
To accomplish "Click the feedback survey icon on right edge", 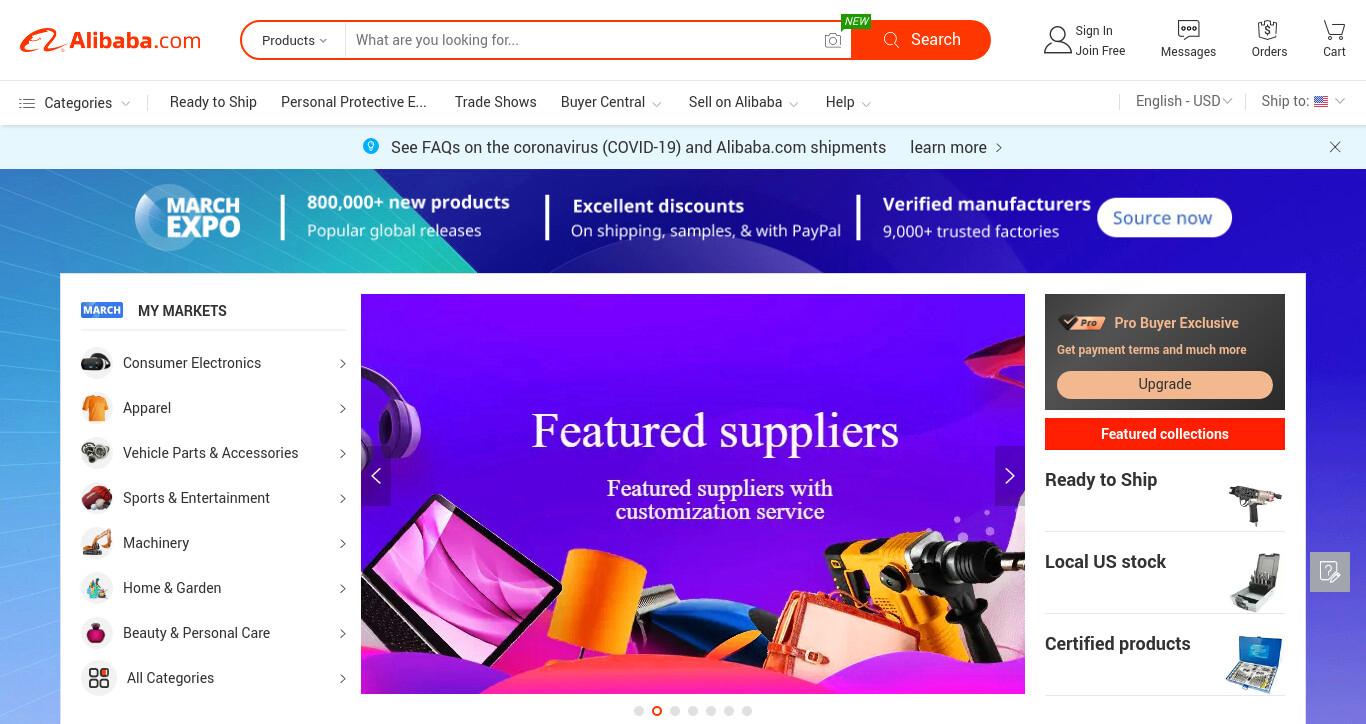I will [x=1330, y=572].
